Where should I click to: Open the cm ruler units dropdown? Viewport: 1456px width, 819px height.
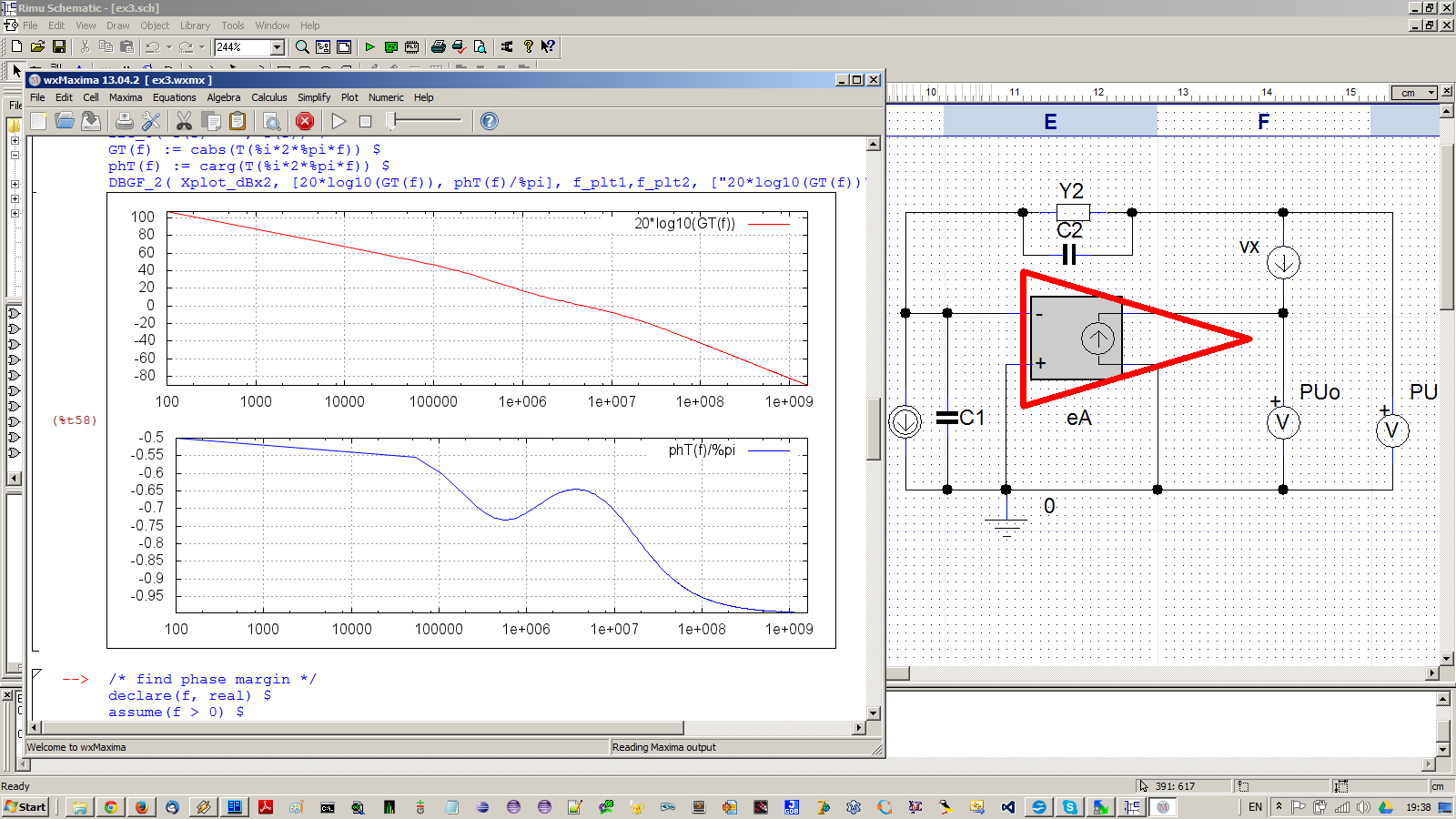pos(1431,93)
